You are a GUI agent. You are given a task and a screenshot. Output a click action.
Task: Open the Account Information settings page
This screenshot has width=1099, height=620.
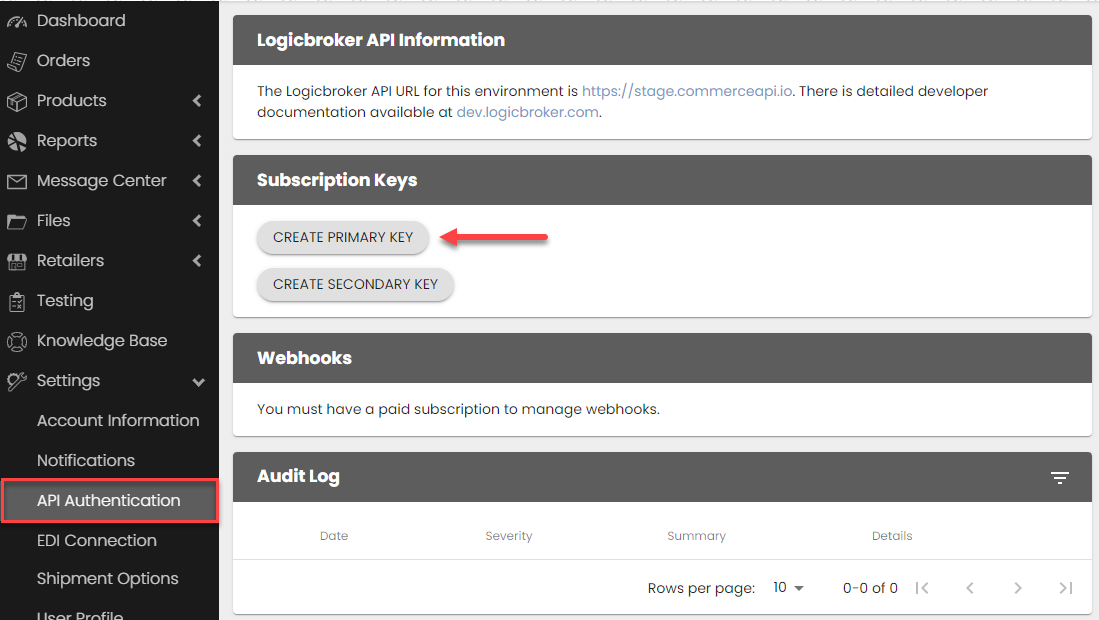point(118,421)
